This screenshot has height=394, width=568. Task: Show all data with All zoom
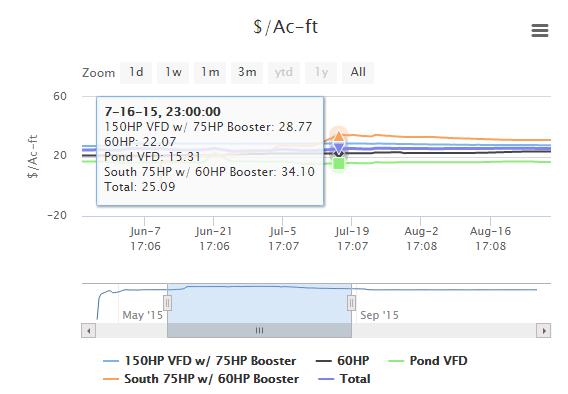tap(358, 72)
